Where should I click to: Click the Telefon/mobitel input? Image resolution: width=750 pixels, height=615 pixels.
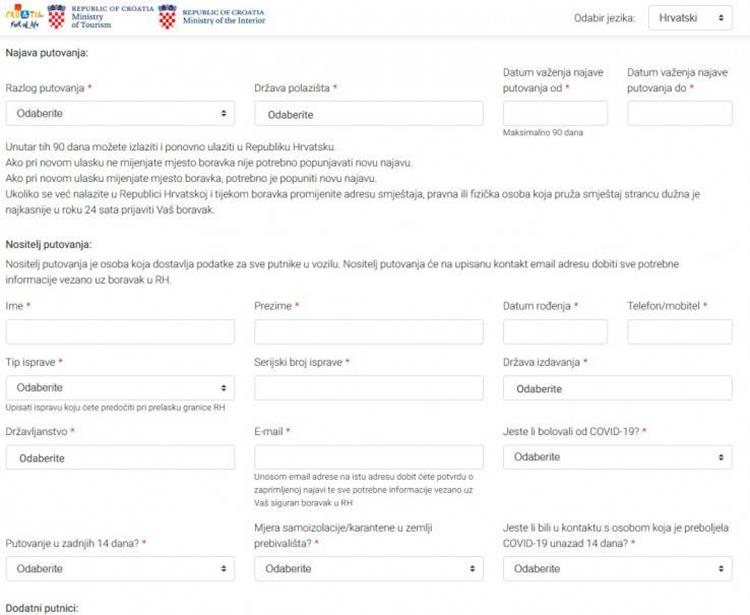point(679,332)
